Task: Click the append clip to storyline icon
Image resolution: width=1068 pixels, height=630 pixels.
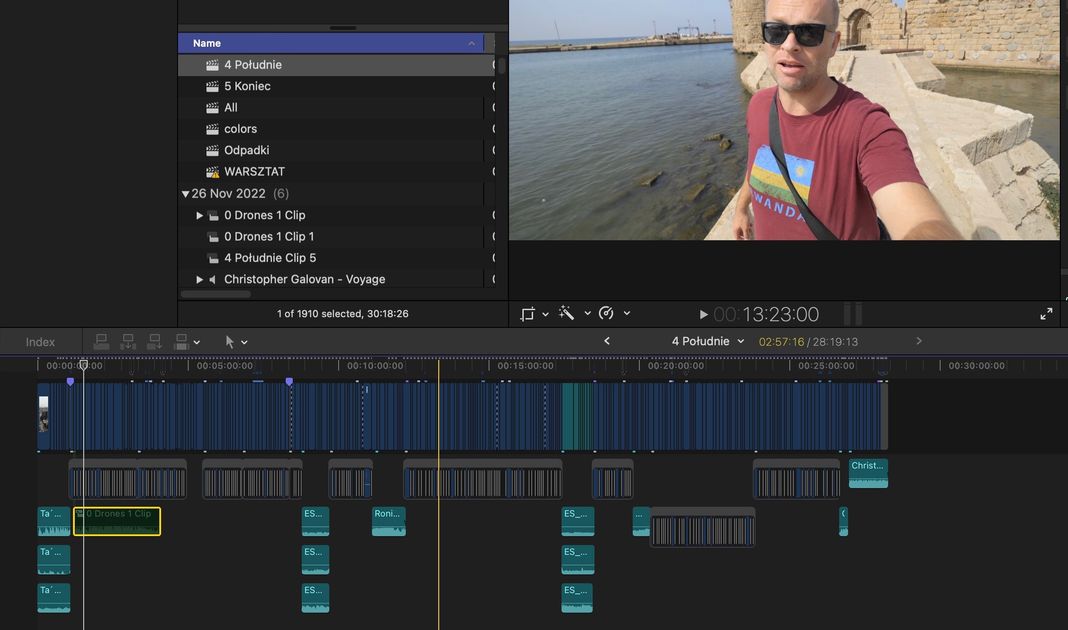Action: click(154, 342)
